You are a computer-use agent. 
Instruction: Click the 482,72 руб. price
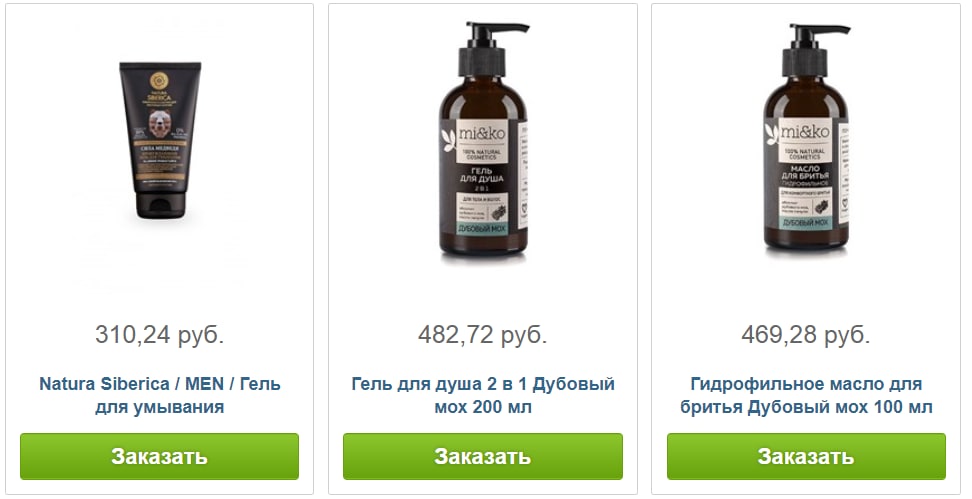pyautogui.click(x=482, y=335)
